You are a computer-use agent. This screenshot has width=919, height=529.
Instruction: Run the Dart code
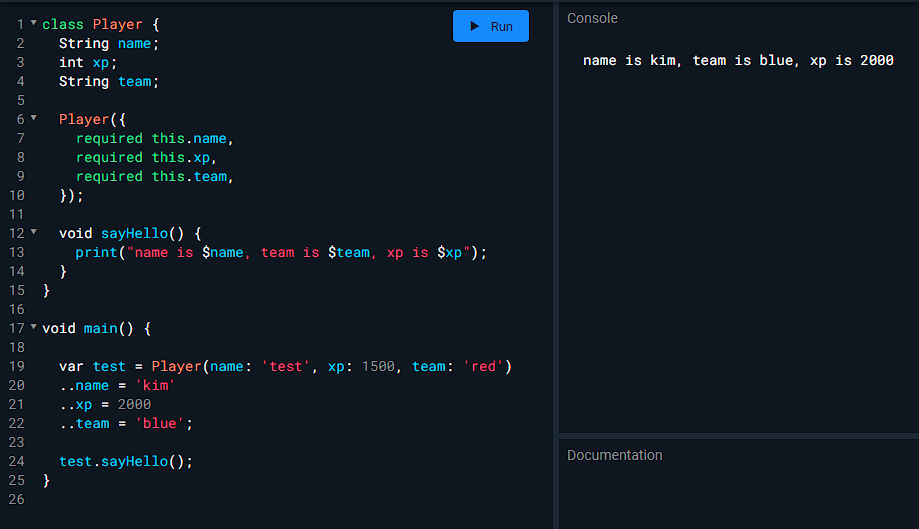click(491, 26)
